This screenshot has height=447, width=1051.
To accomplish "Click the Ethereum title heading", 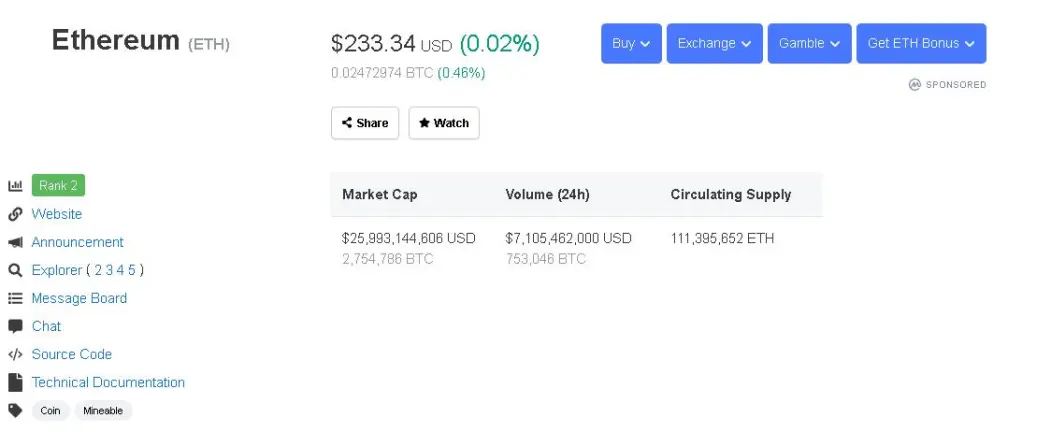I will point(115,40).
